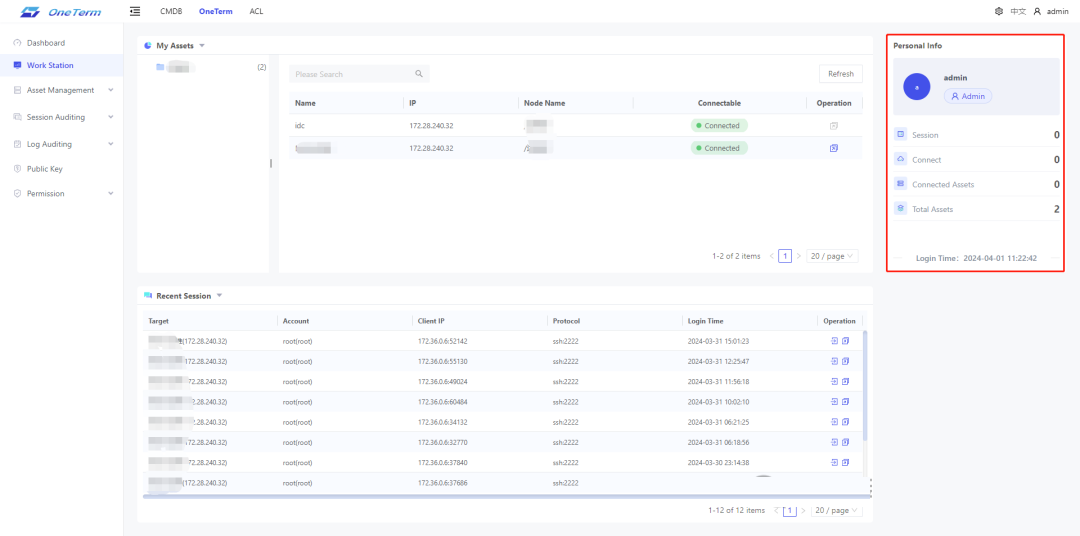1080x536 pixels.
Task: Open assets table page size dropdown
Action: (x=832, y=256)
